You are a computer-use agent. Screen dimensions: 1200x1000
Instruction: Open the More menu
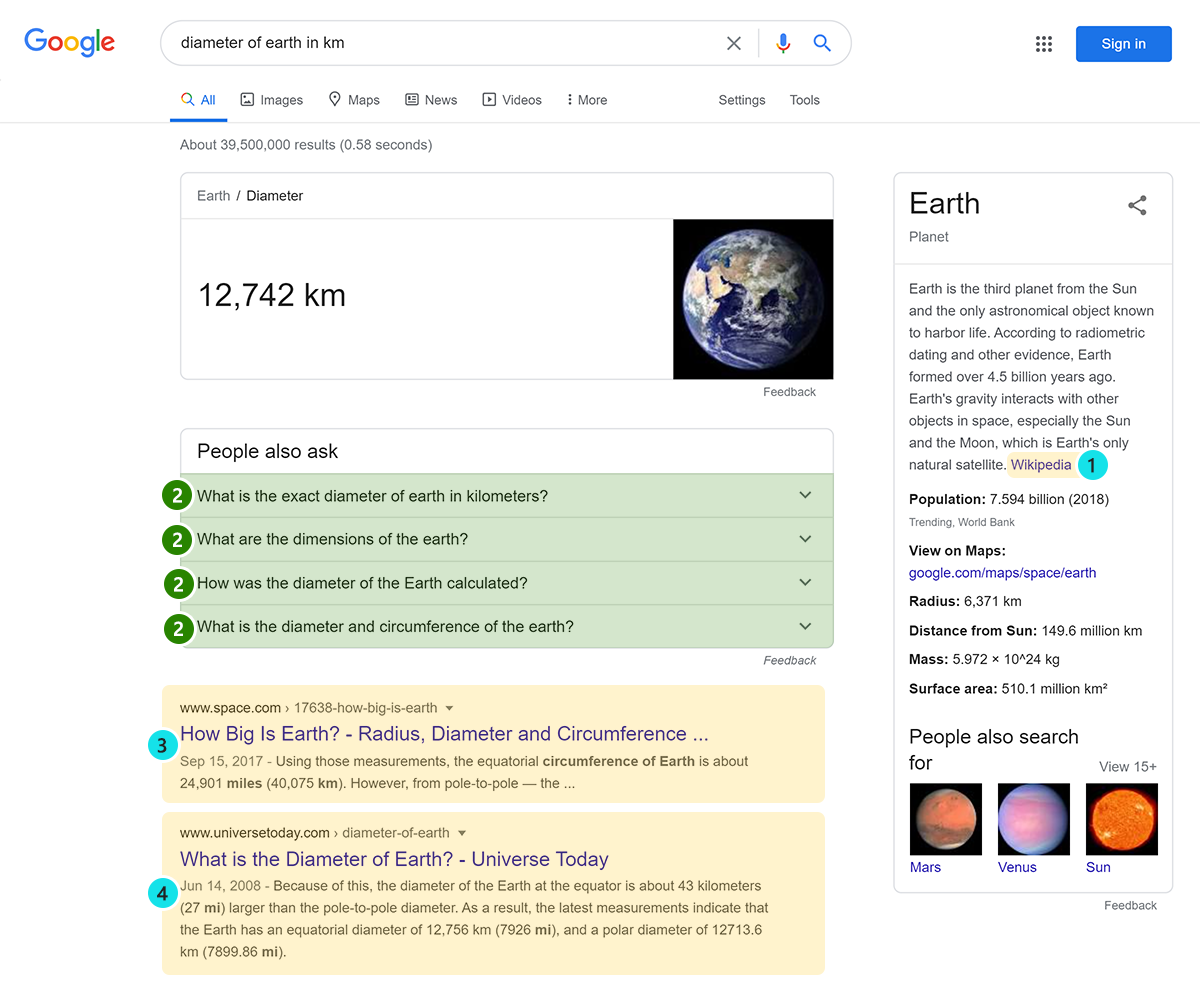coord(586,100)
